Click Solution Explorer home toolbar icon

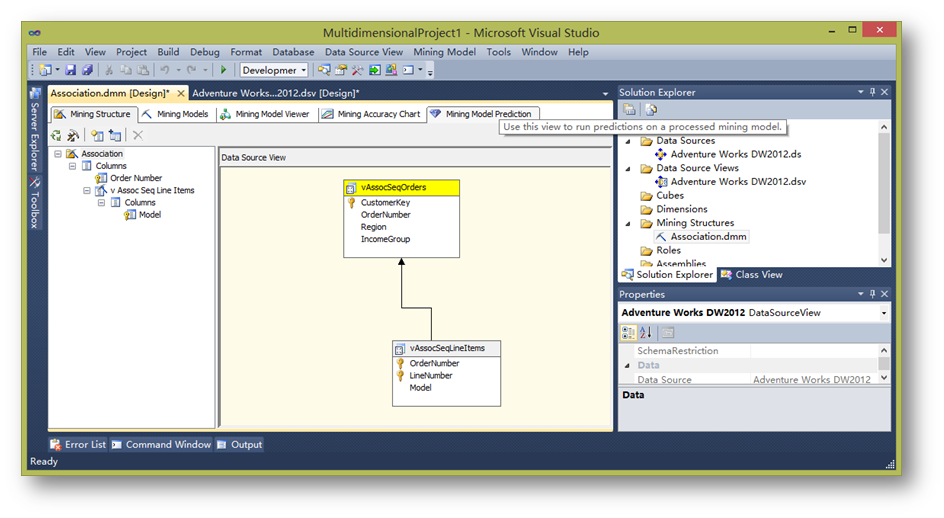629,110
